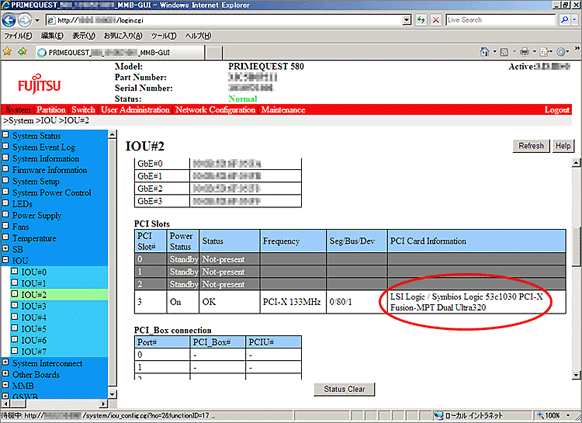Open the お気に入り(A) menu
The width and height of the screenshot is (582, 423).
(x=123, y=36)
